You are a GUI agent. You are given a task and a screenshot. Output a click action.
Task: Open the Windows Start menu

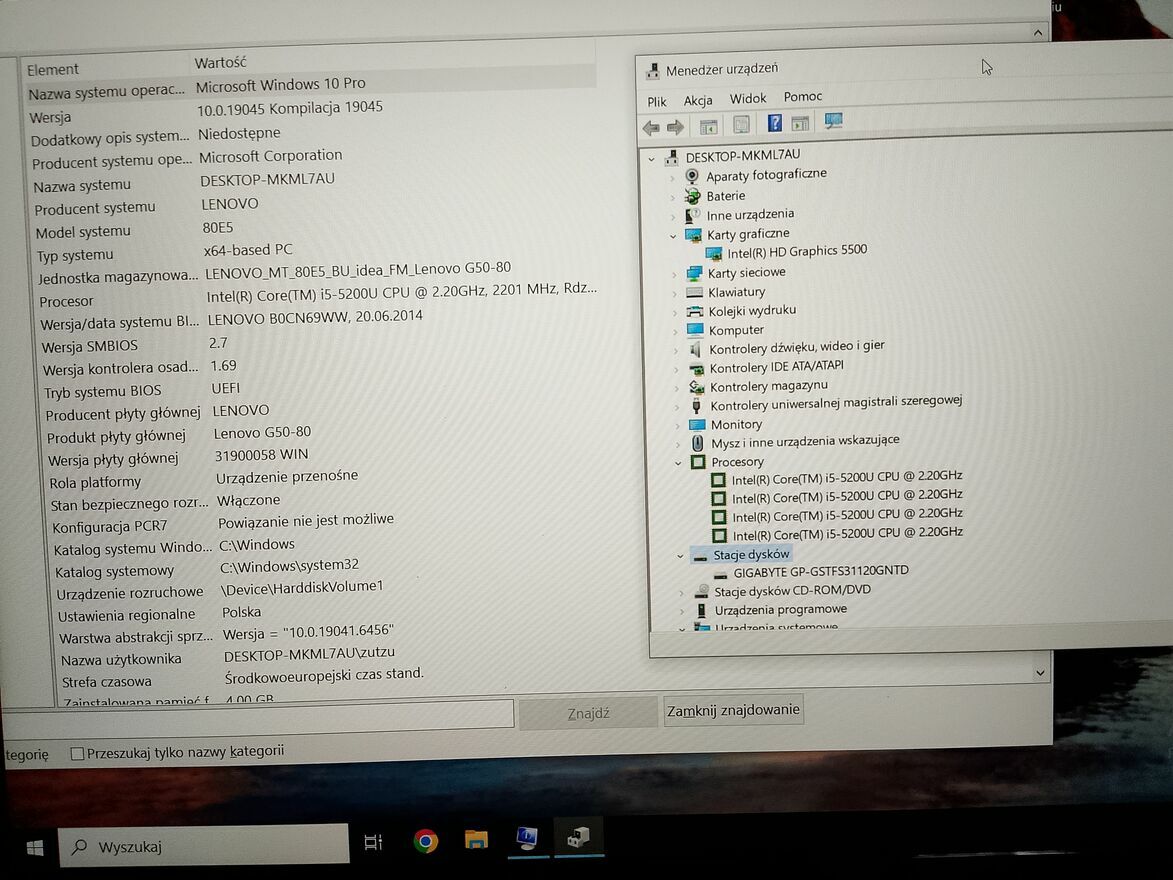(34, 847)
